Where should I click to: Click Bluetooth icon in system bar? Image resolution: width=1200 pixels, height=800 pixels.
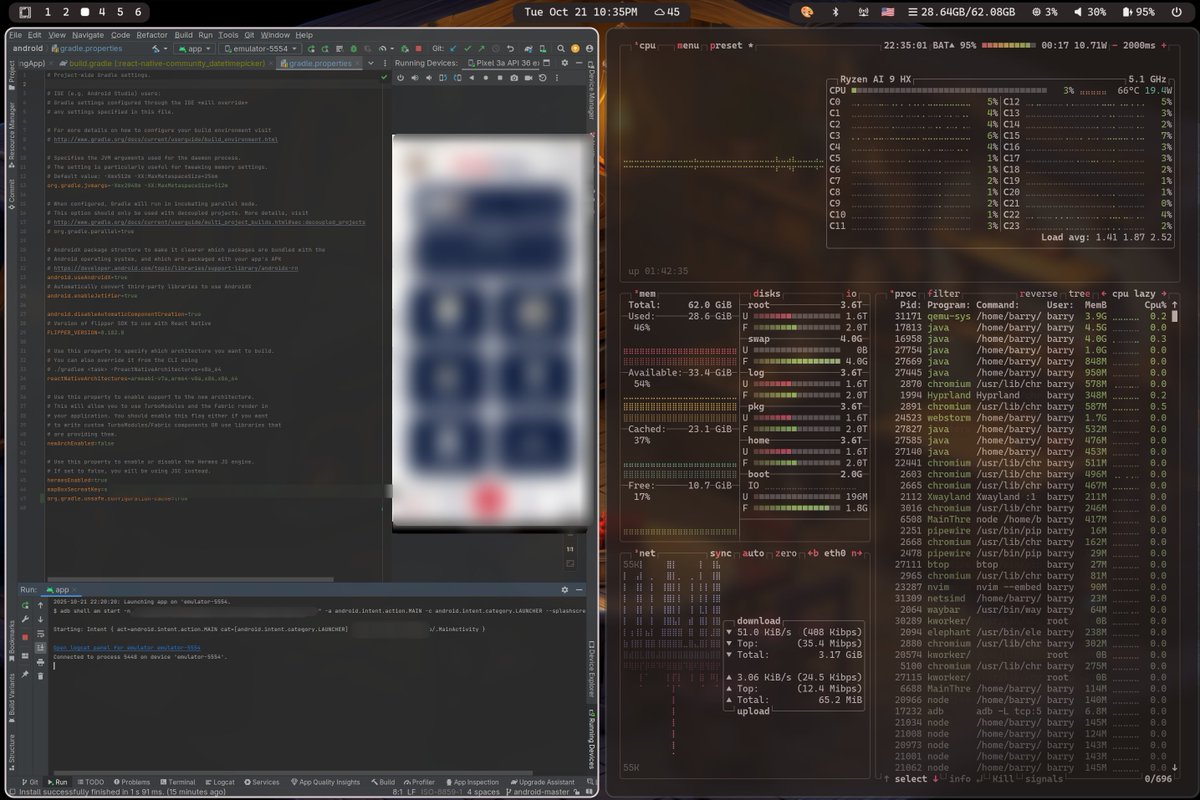836,12
